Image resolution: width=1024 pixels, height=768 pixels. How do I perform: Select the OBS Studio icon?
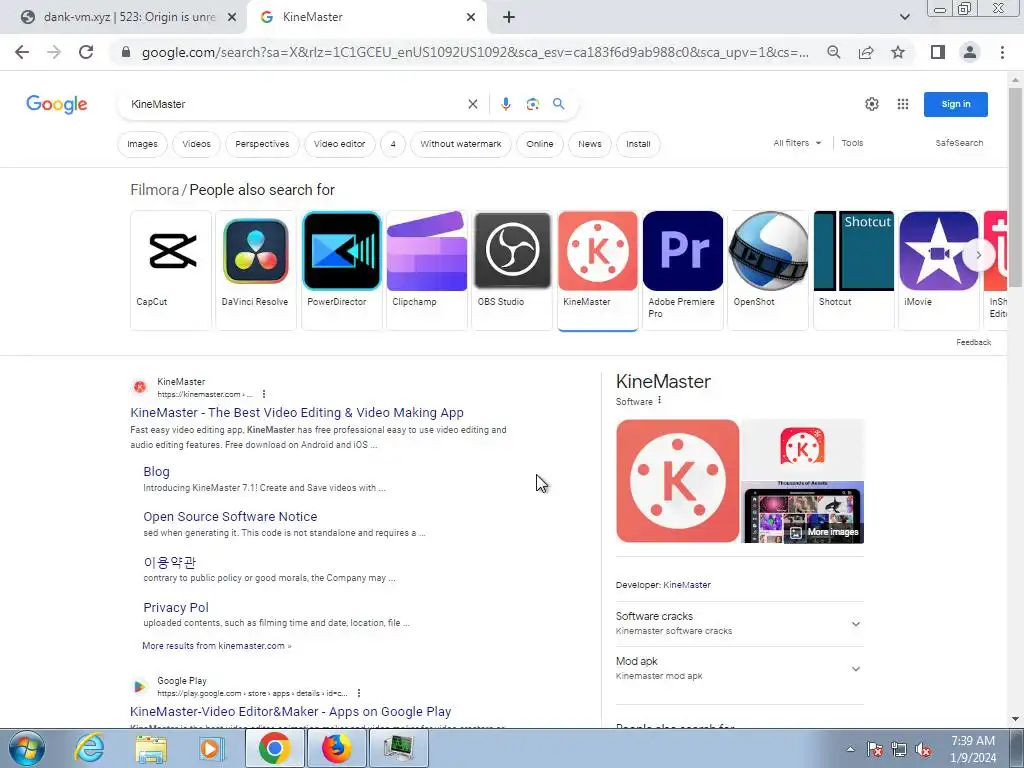pos(512,251)
